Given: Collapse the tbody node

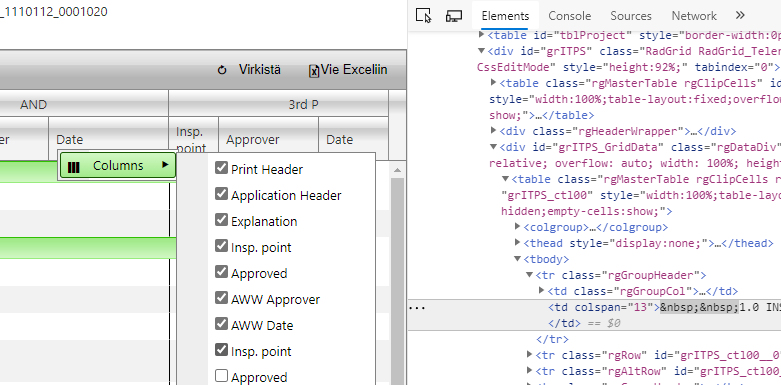Looking at the screenshot, I should [x=518, y=259].
